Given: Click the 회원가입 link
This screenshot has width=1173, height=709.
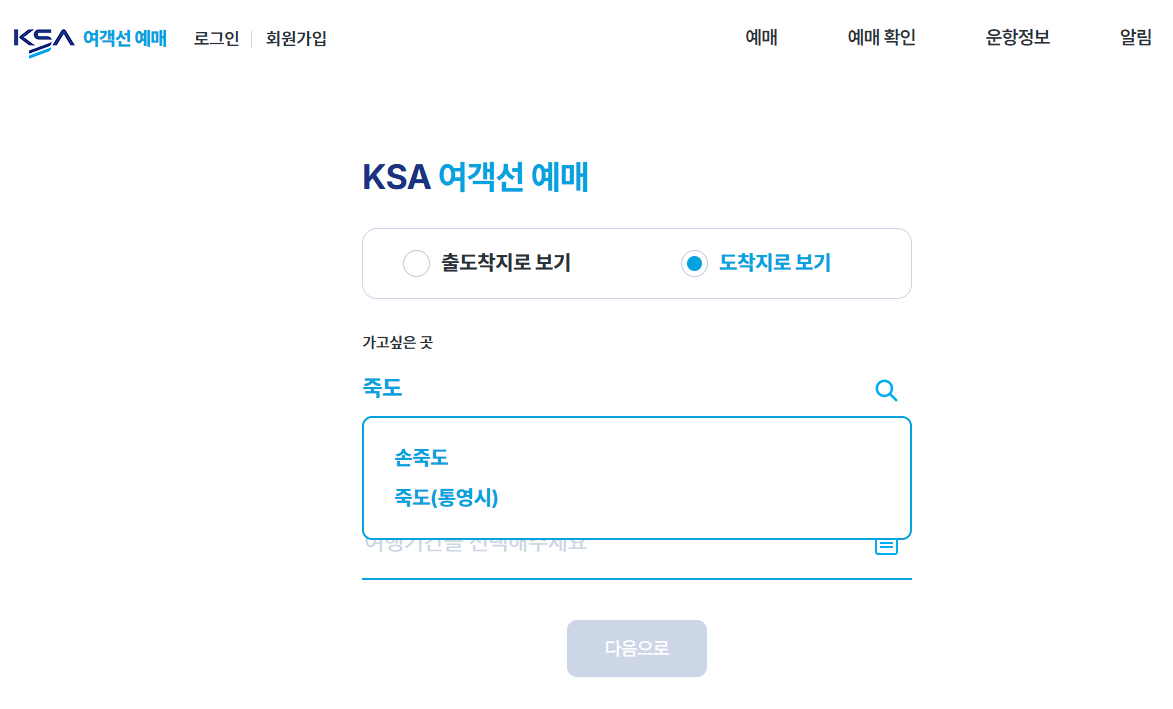Looking at the screenshot, I should (x=293, y=37).
